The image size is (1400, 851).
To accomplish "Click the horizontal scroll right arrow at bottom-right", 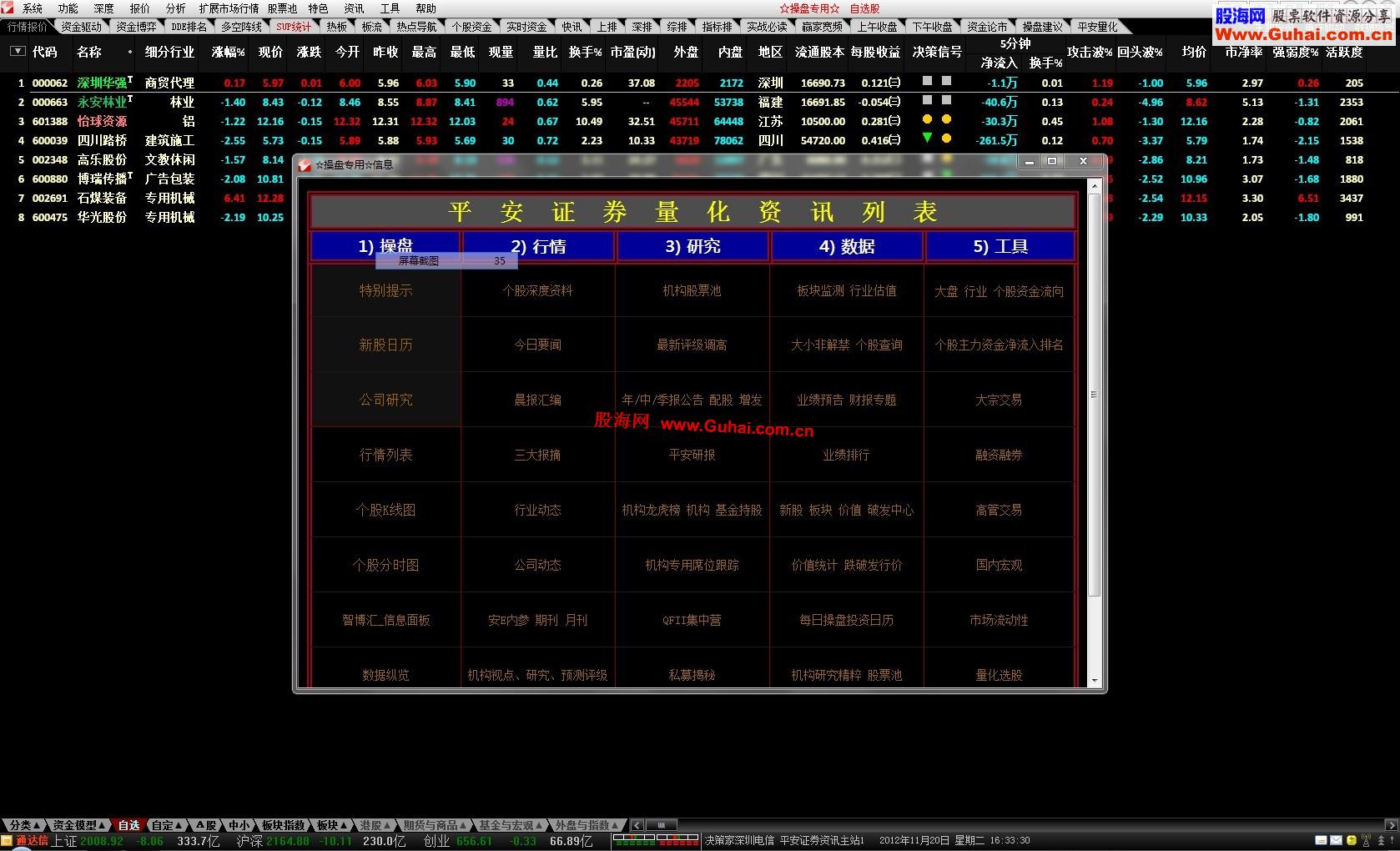I will point(1392,825).
